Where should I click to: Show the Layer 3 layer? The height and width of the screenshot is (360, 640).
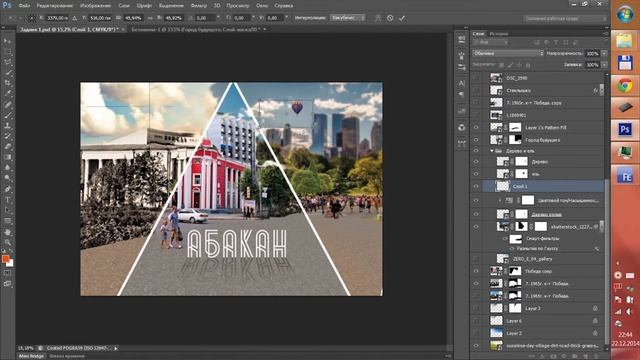pyautogui.click(x=476, y=308)
